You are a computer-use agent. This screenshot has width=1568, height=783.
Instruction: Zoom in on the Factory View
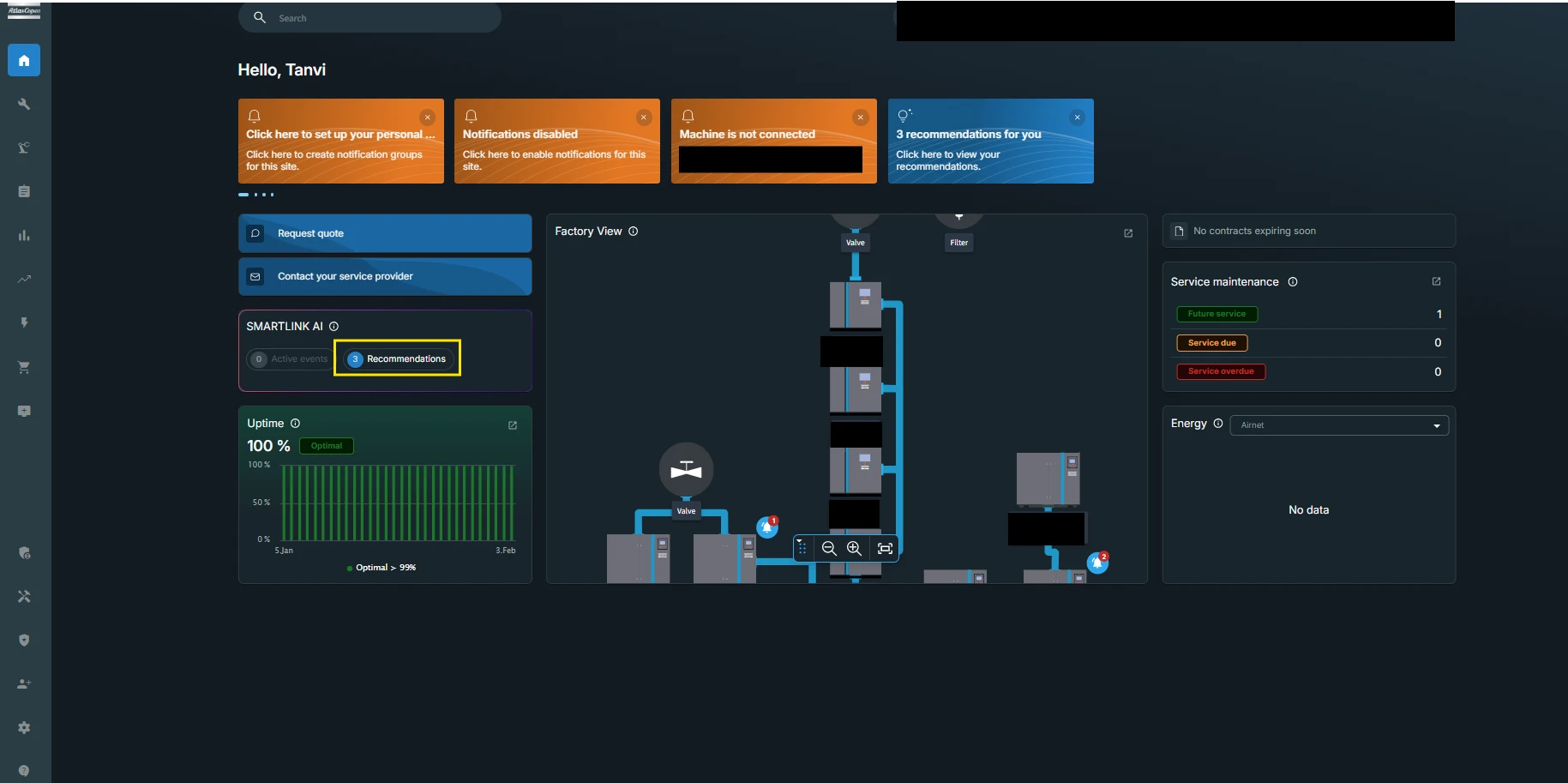[x=855, y=548]
